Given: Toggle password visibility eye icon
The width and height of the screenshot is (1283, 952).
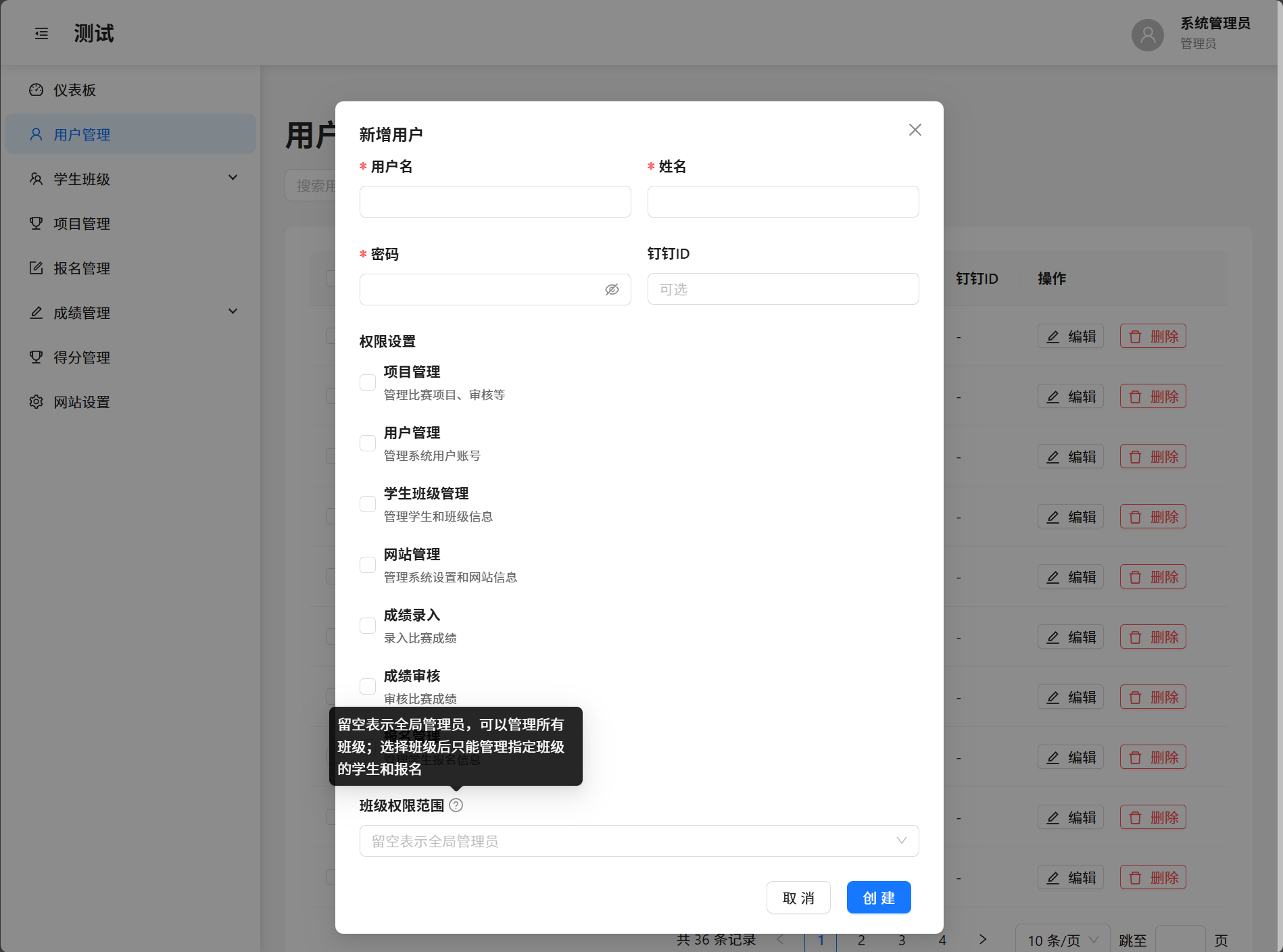Looking at the screenshot, I should [612, 290].
